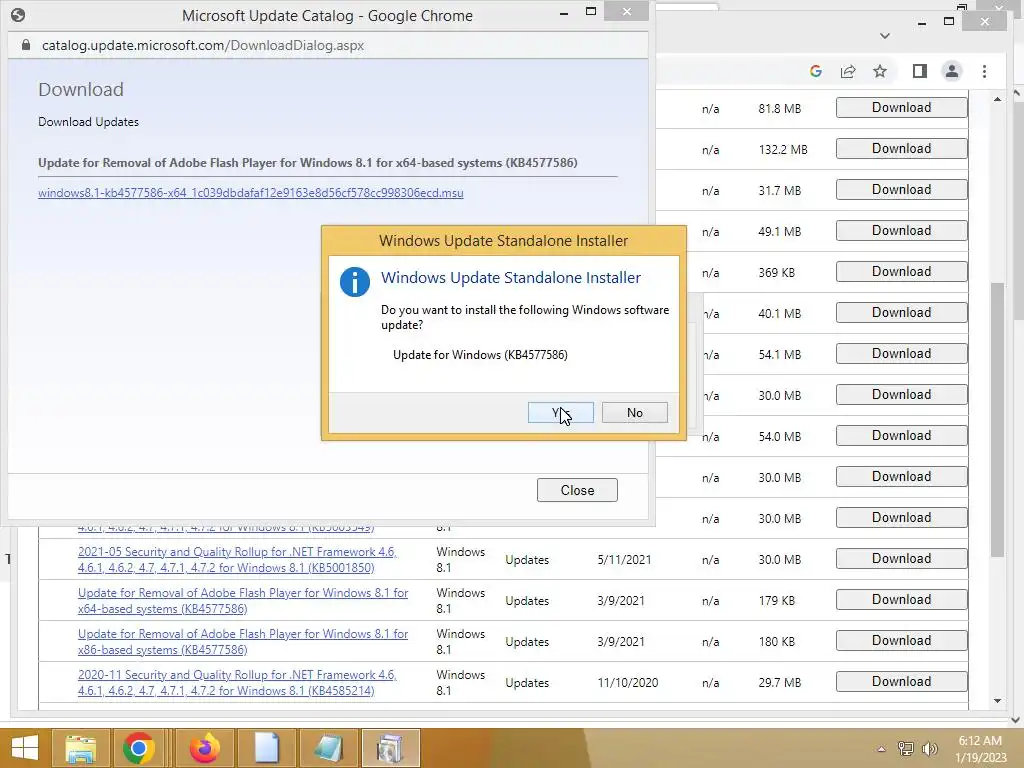Image resolution: width=1024 pixels, height=768 pixels.
Task: Download the 132.2 MB update
Action: [x=901, y=149]
